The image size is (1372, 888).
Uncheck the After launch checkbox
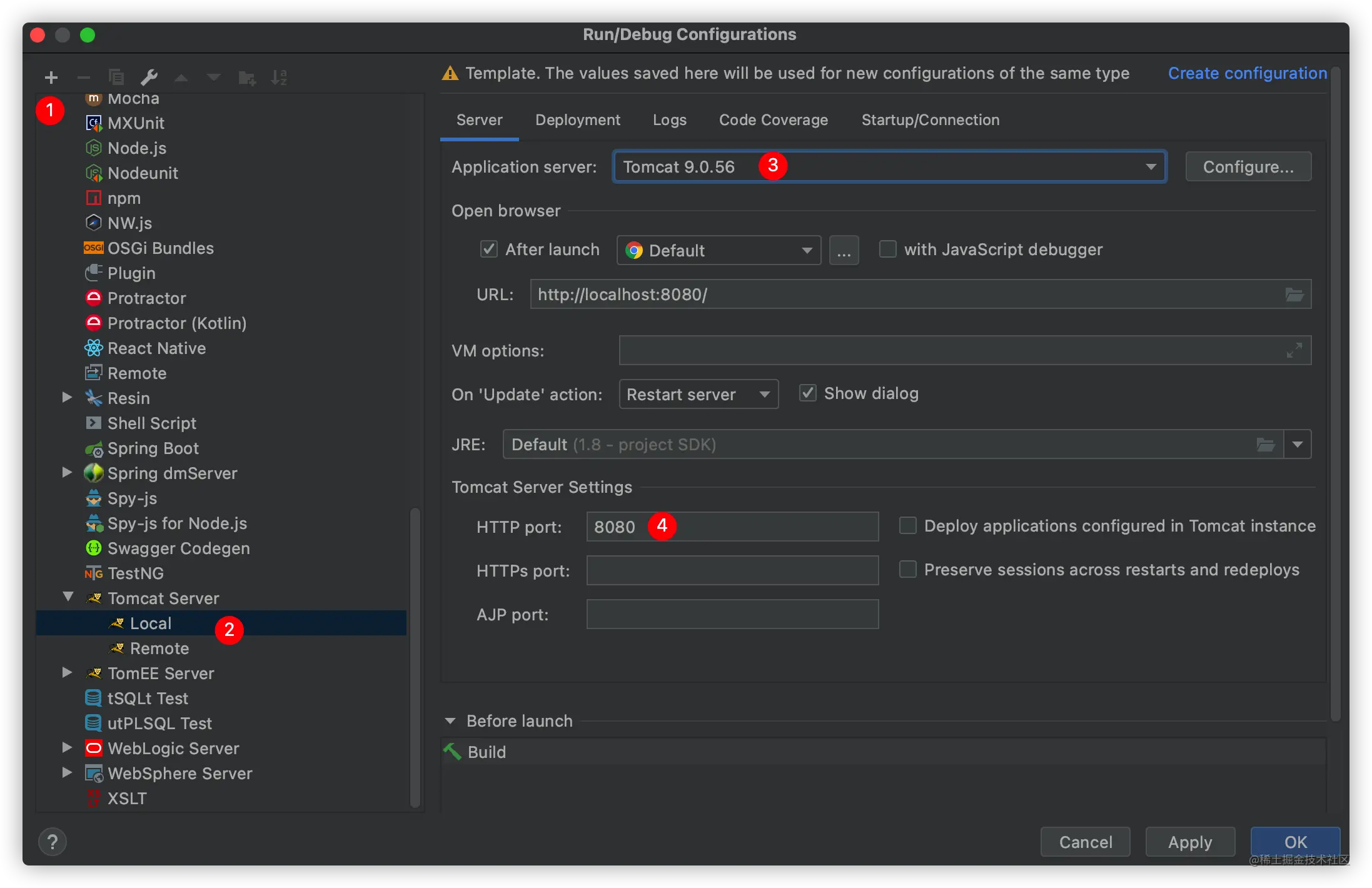coord(488,250)
